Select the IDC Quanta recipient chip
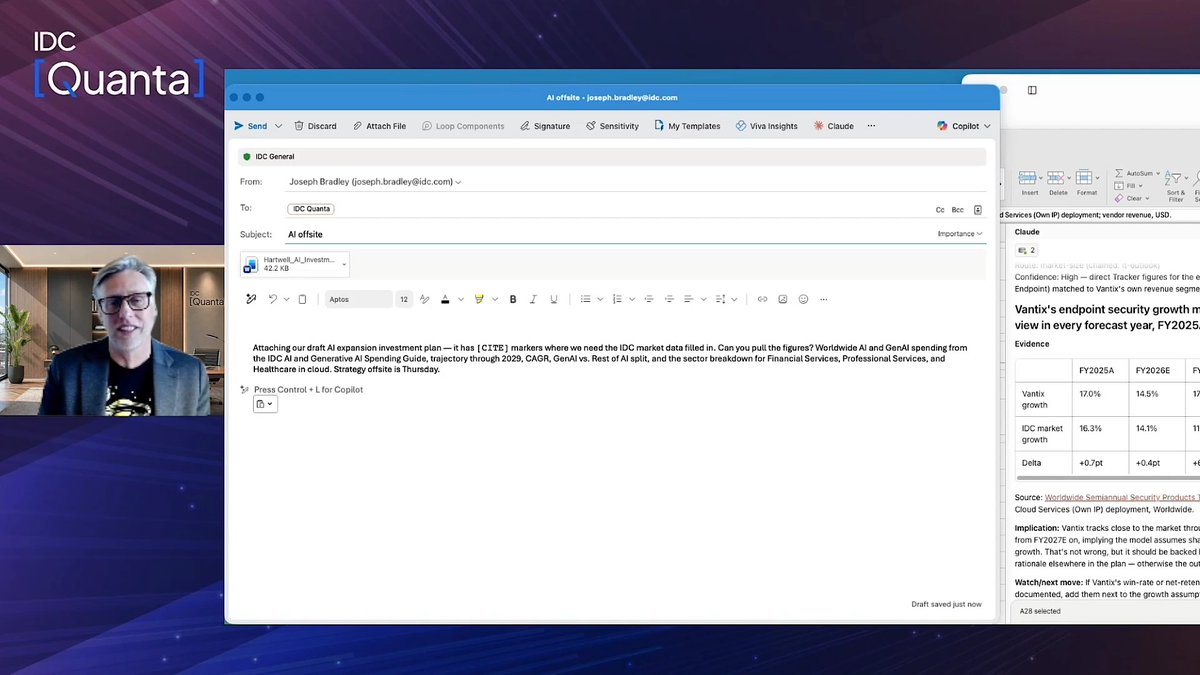 point(311,209)
